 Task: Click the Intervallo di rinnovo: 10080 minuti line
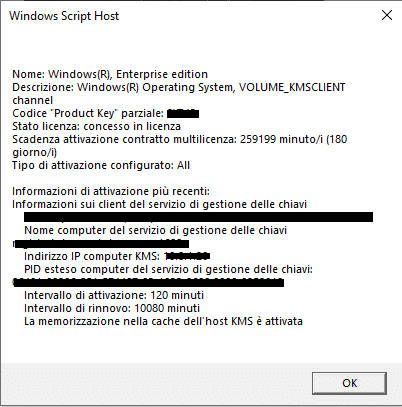click(x=112, y=308)
